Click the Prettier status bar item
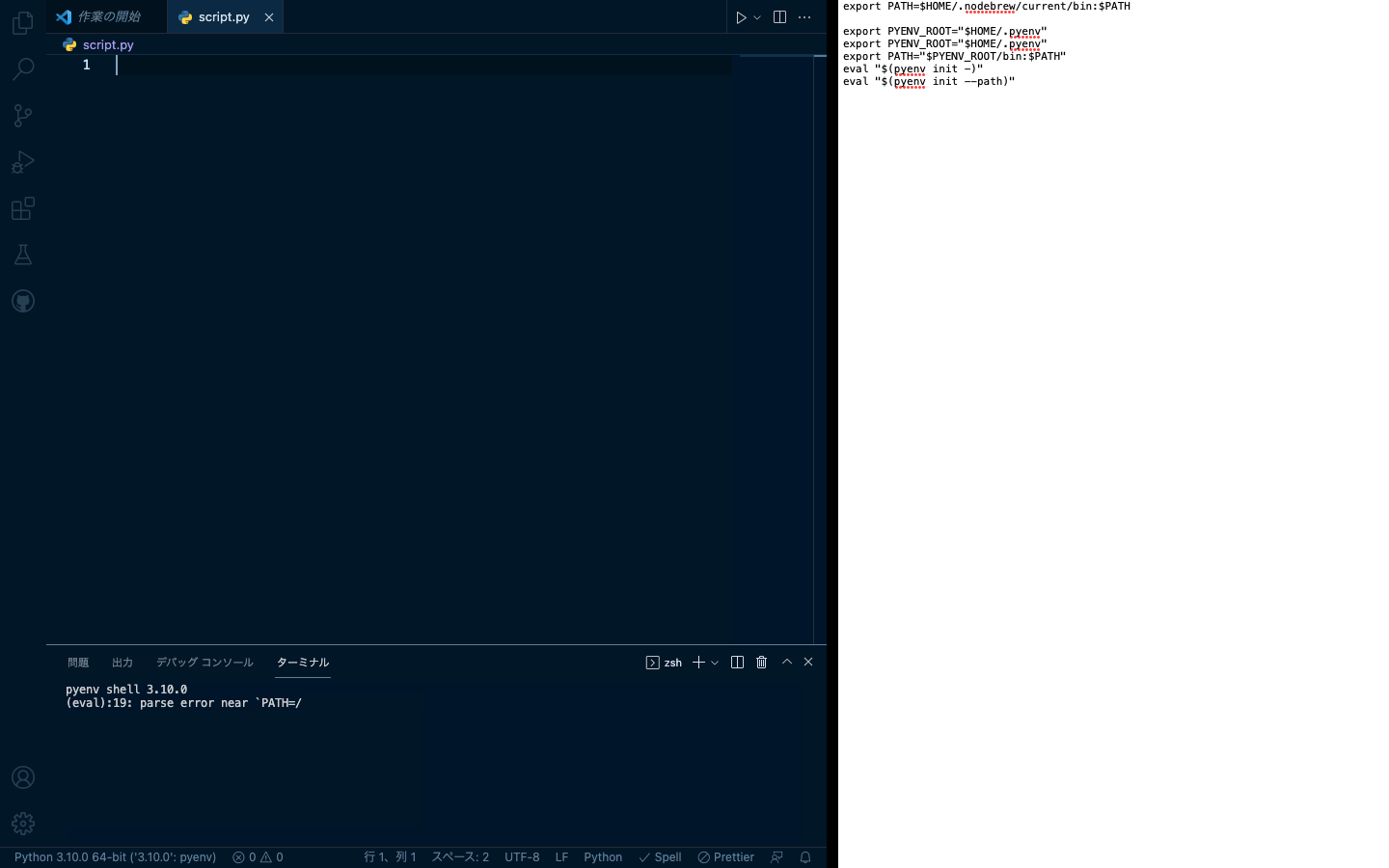The image size is (1389, 868). pyautogui.click(x=725, y=857)
